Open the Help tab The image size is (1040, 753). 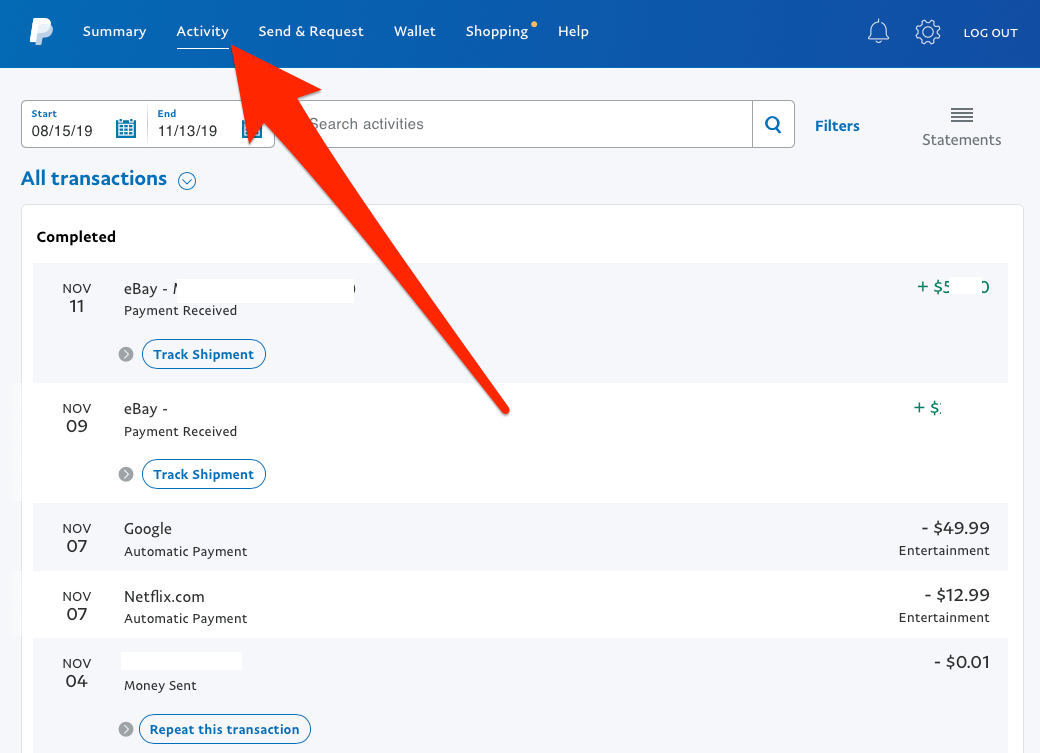click(x=573, y=31)
